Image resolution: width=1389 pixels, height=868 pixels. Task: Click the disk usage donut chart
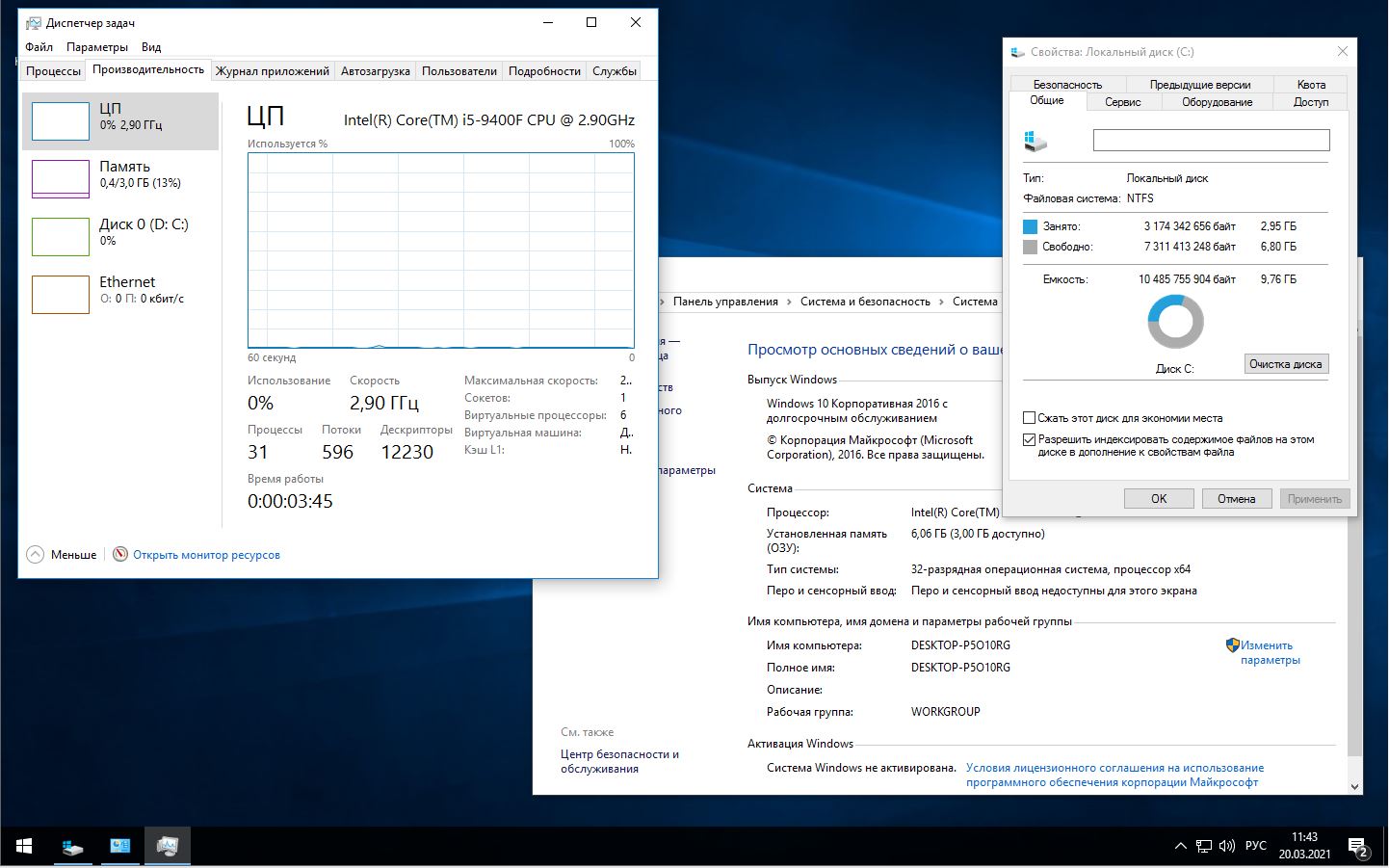pyautogui.click(x=1175, y=322)
